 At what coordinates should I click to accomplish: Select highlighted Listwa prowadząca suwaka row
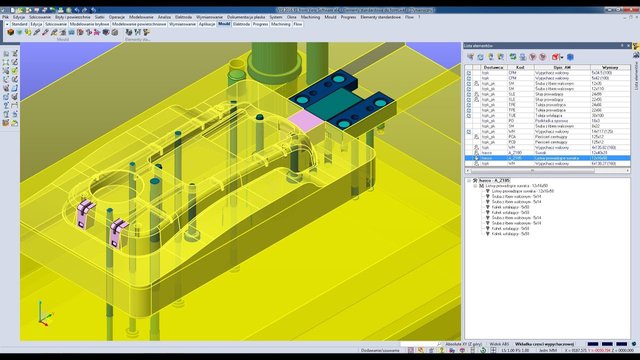coord(547,158)
